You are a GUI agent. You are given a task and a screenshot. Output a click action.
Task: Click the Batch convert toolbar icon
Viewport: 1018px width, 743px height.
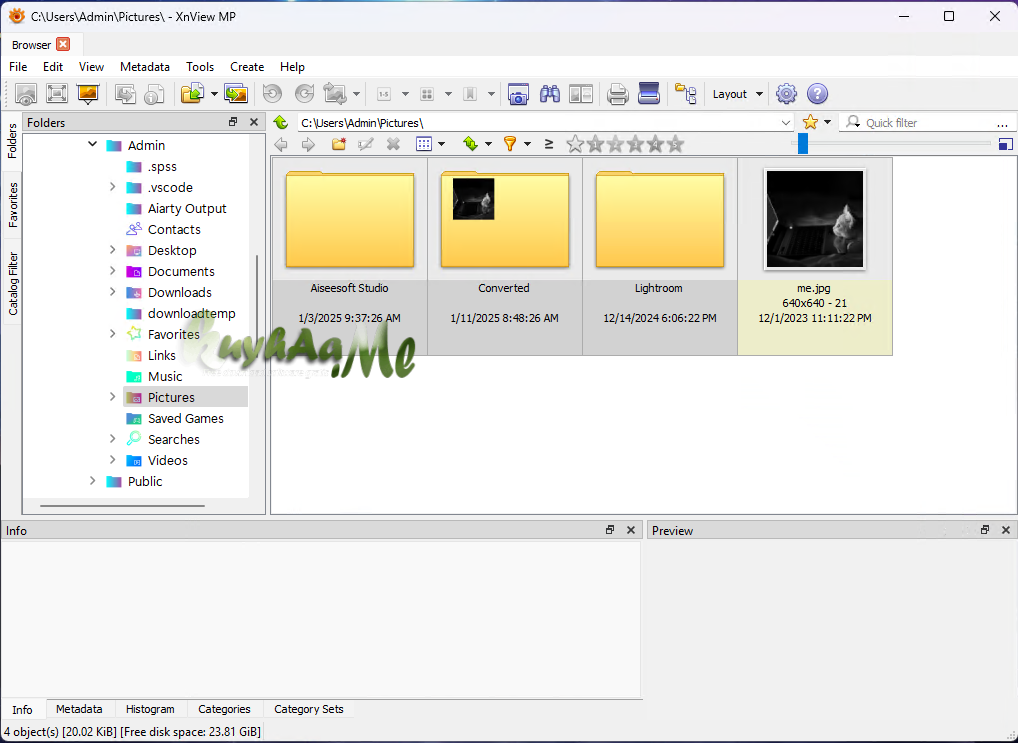pyautogui.click(x=236, y=94)
